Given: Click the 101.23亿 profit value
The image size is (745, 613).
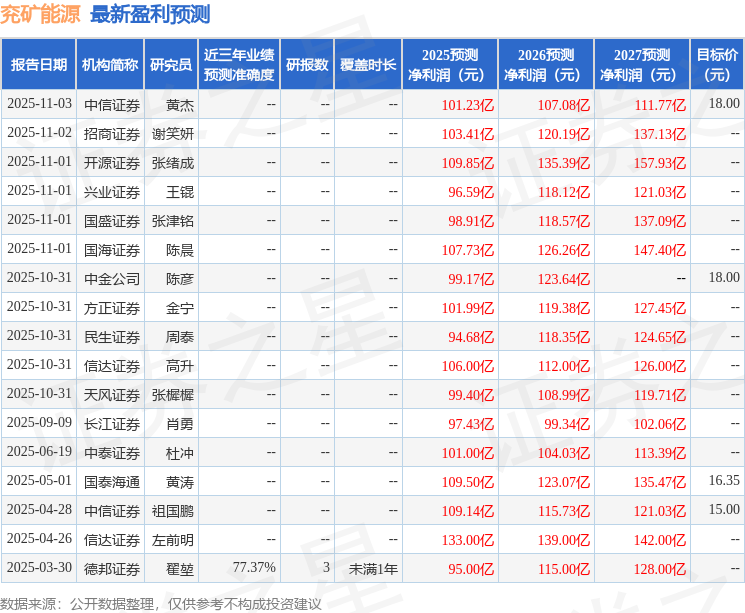Looking at the screenshot, I should point(468,105).
